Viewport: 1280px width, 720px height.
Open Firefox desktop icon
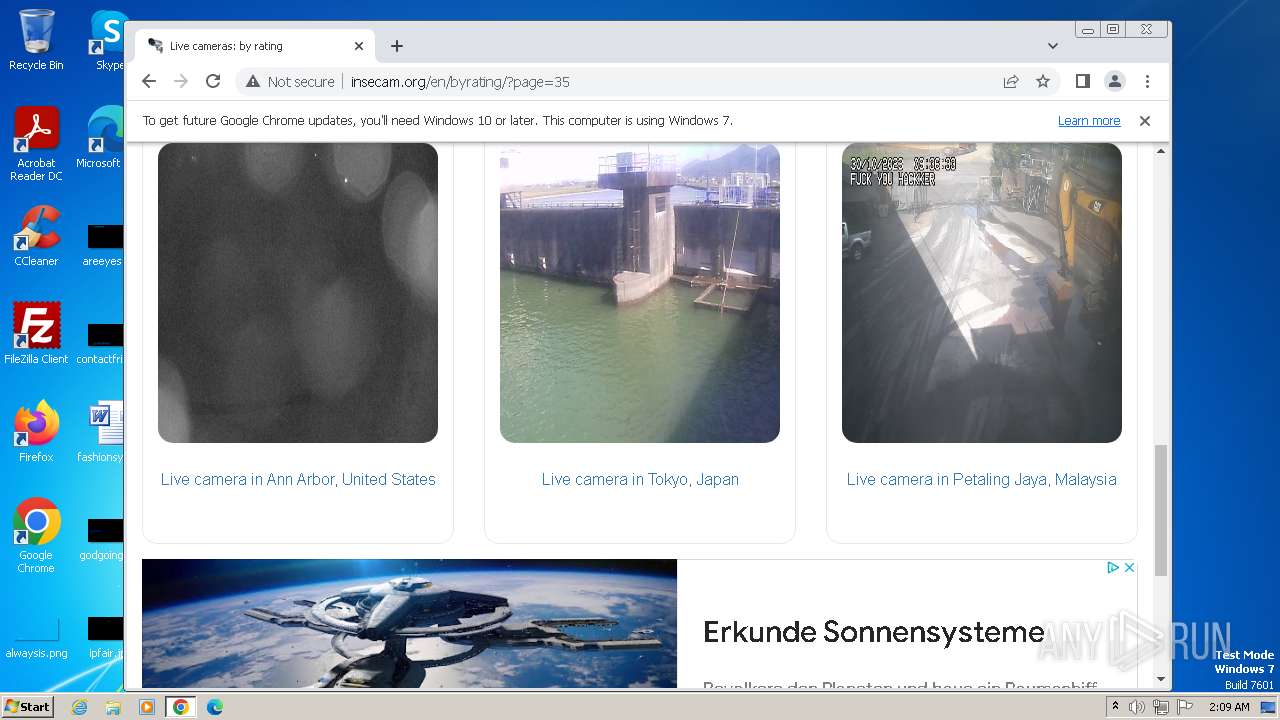tap(36, 431)
